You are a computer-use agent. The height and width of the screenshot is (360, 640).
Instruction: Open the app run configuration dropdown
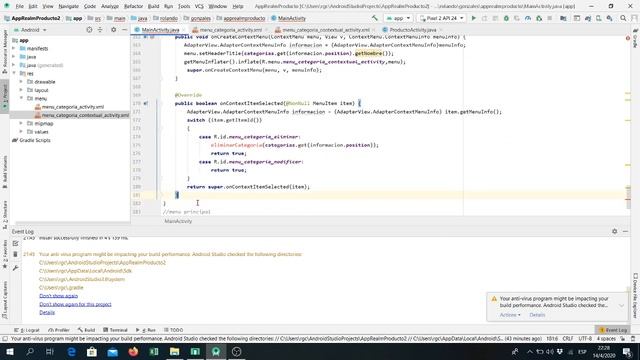[x=398, y=18]
